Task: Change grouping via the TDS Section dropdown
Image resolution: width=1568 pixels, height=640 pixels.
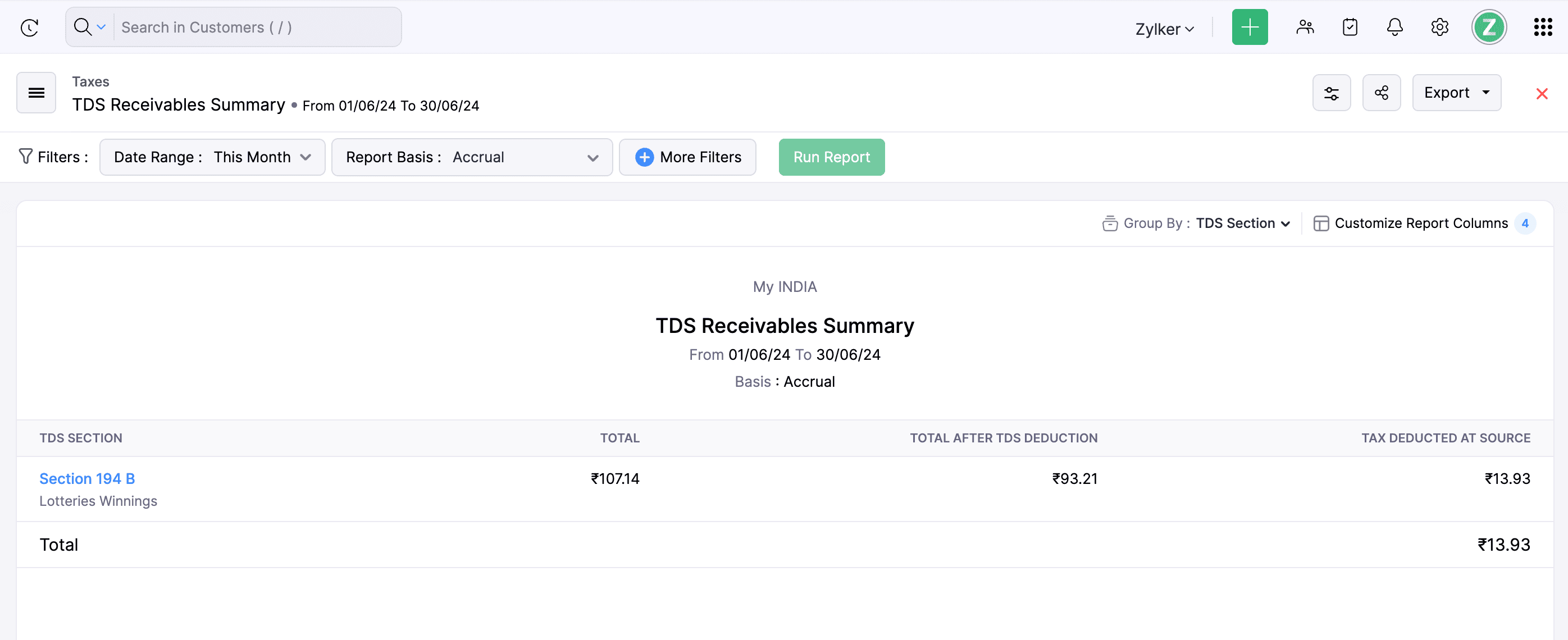Action: (1242, 223)
